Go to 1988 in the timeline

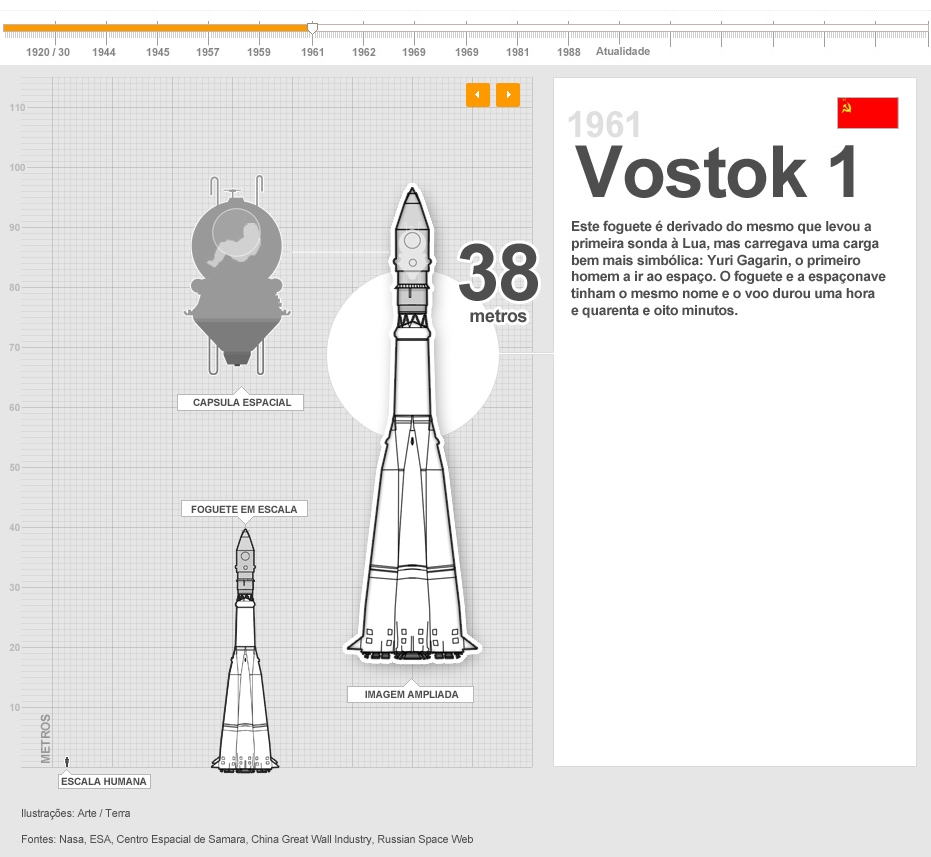coord(569,52)
